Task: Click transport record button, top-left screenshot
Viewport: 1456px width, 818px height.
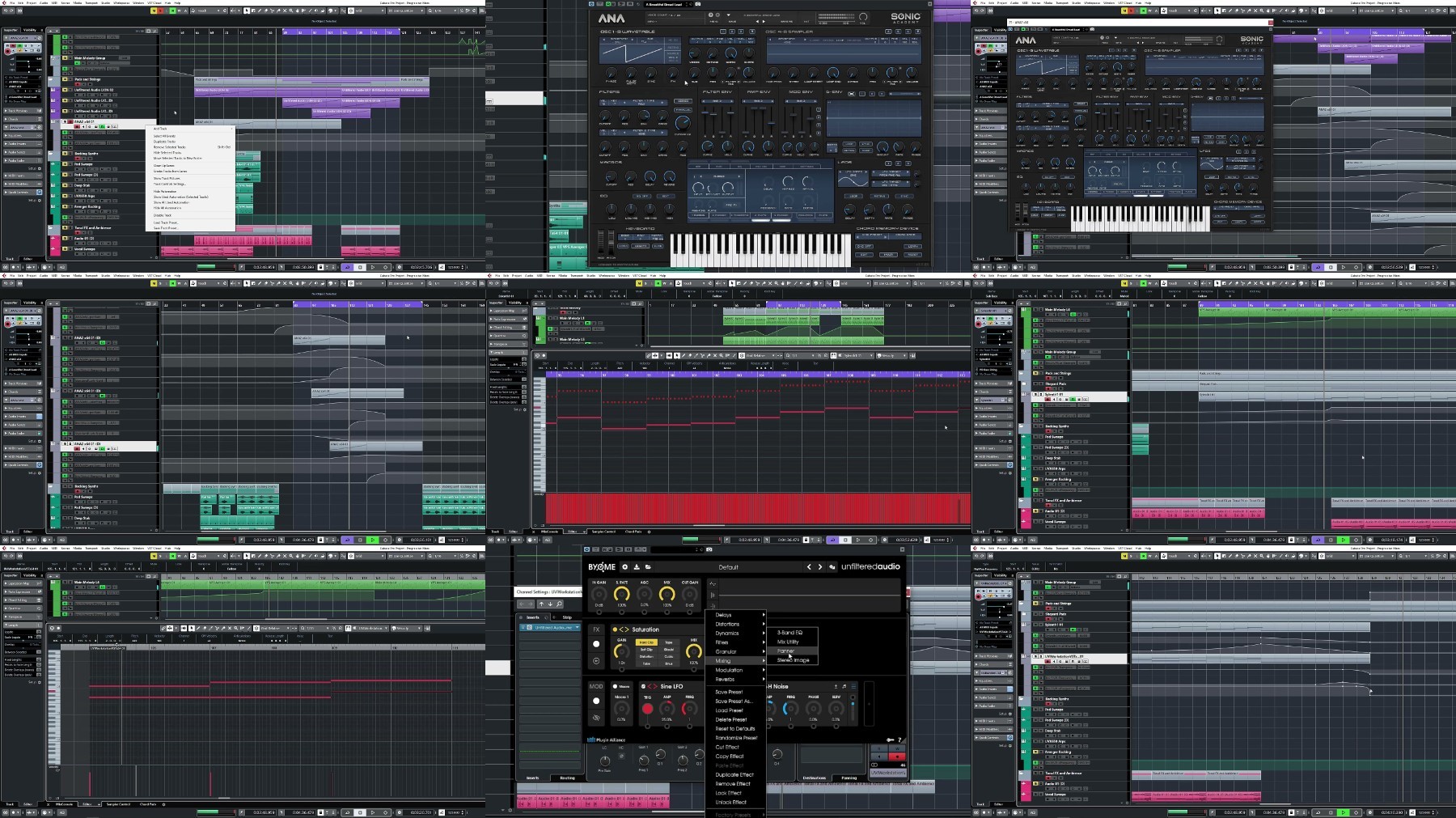Action: click(386, 267)
